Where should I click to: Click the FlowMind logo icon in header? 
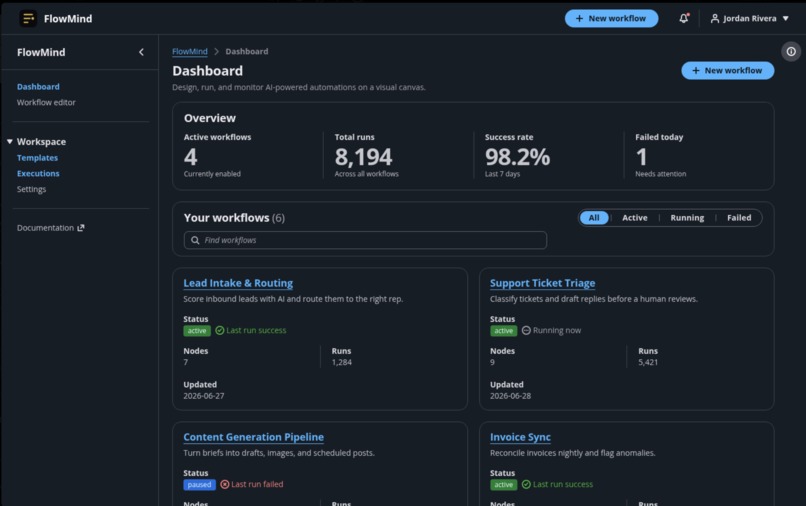(28, 19)
